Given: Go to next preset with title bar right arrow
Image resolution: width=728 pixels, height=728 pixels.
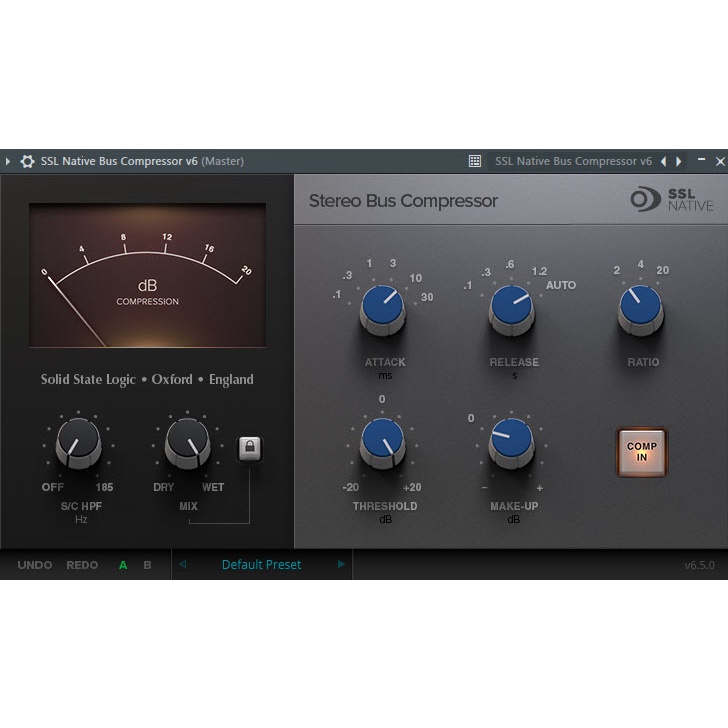Looking at the screenshot, I should (679, 161).
